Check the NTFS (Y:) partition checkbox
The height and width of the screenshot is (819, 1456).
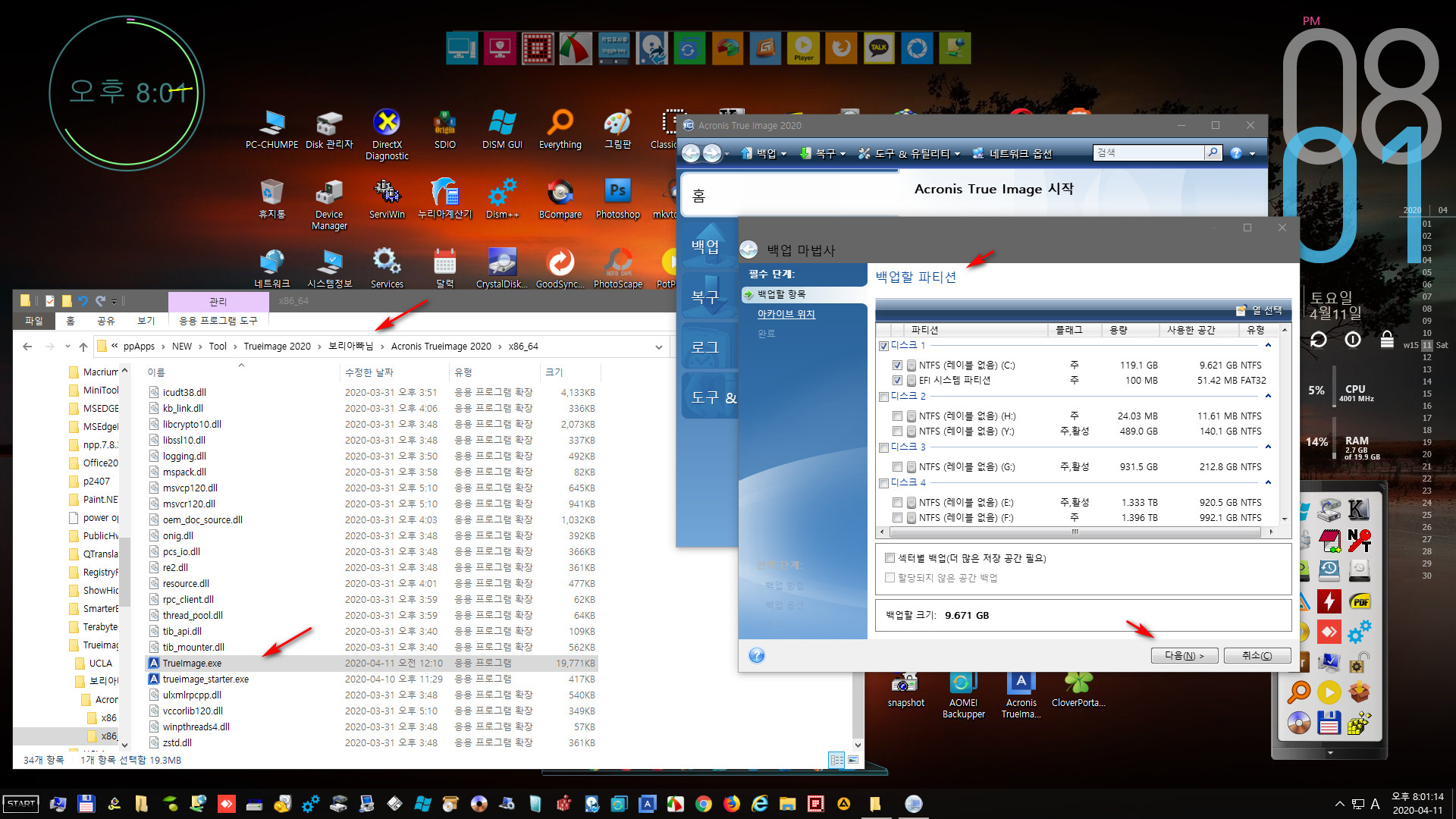(x=897, y=431)
